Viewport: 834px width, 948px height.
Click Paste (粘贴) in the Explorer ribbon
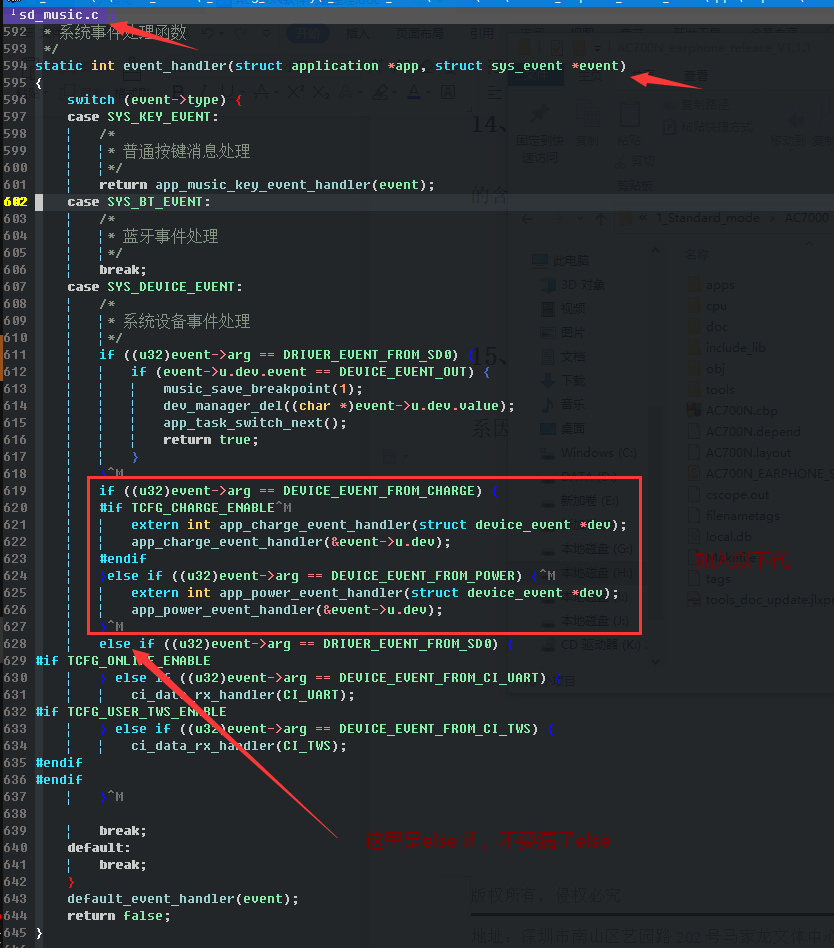[629, 125]
